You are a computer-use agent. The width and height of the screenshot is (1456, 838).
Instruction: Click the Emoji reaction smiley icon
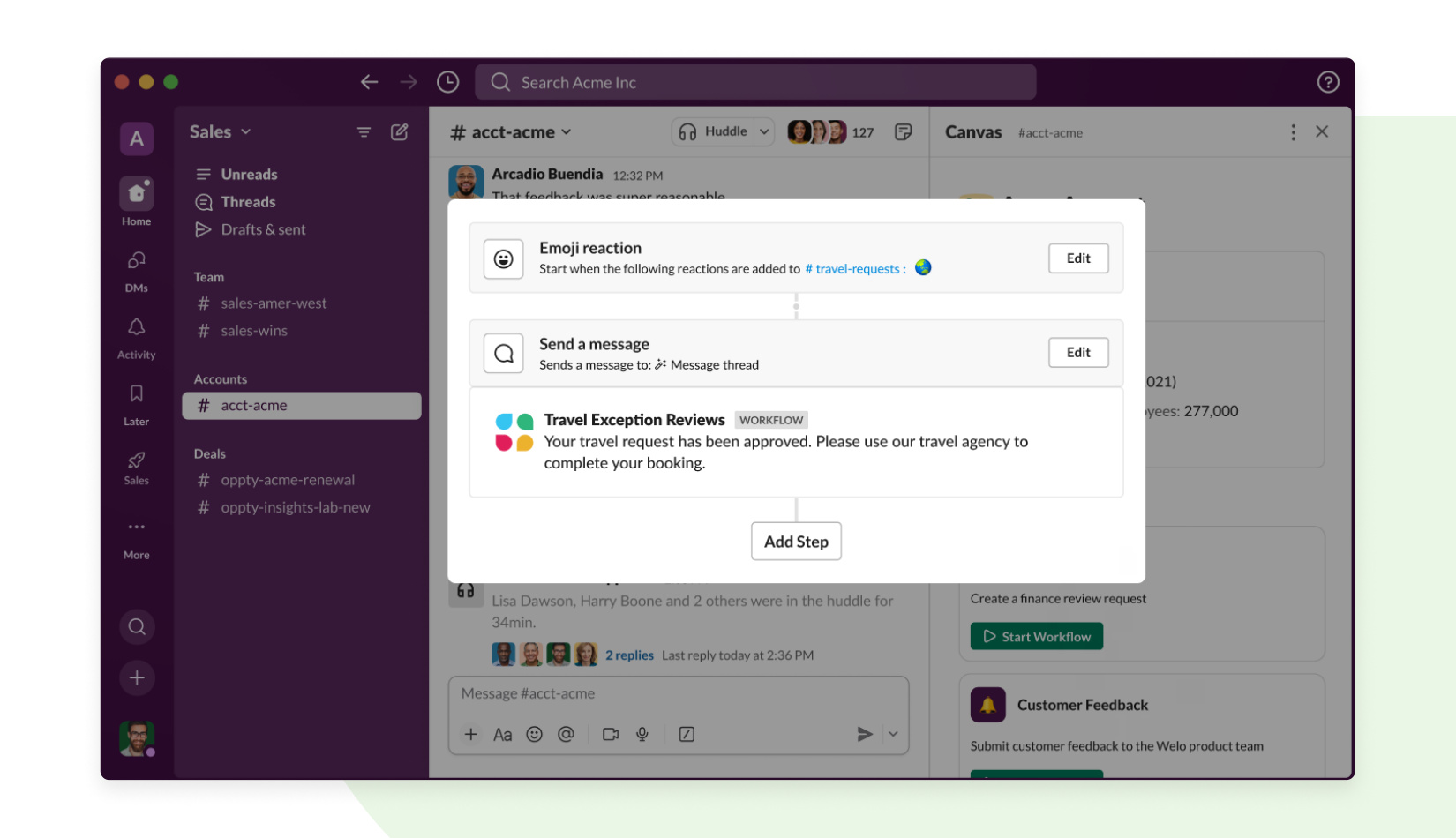(504, 259)
